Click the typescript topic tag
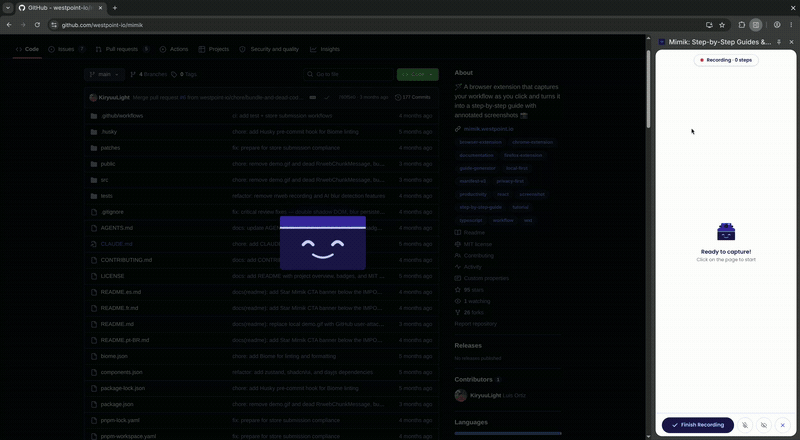The width and height of the screenshot is (800, 440). tap(470, 221)
